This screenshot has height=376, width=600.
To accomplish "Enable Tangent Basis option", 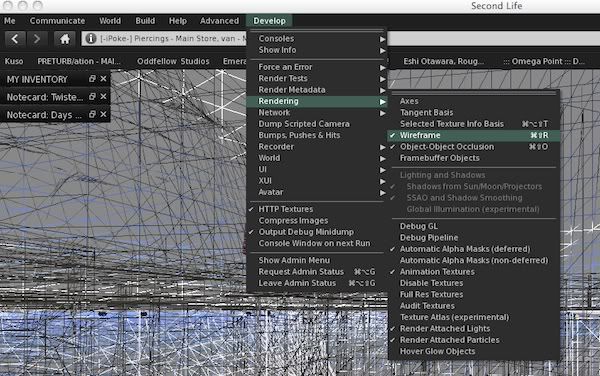I will [x=474, y=112].
